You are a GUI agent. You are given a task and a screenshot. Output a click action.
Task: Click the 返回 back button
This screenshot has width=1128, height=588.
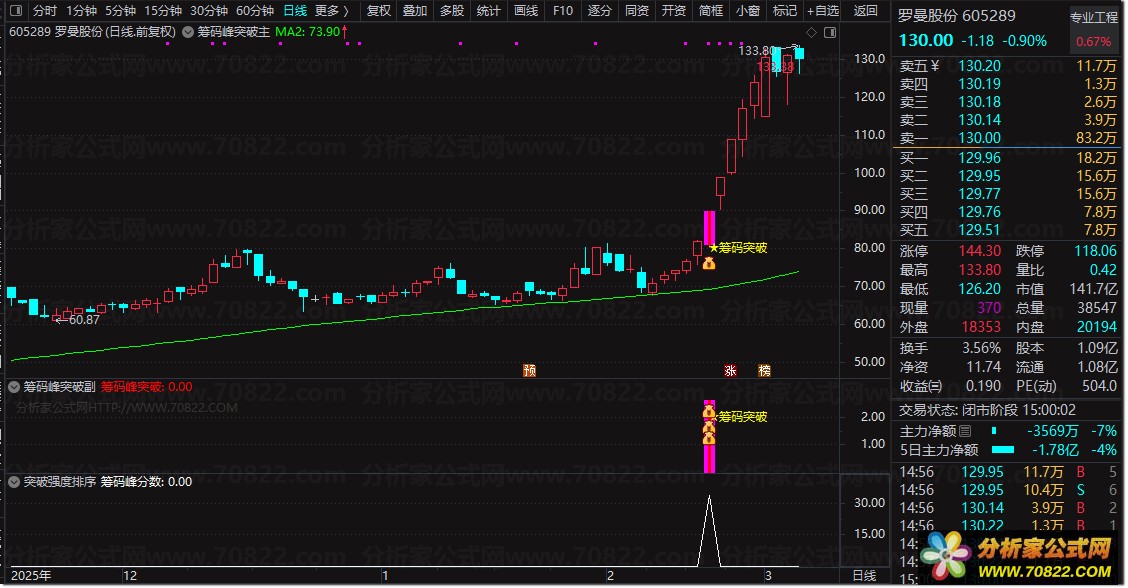(865, 11)
